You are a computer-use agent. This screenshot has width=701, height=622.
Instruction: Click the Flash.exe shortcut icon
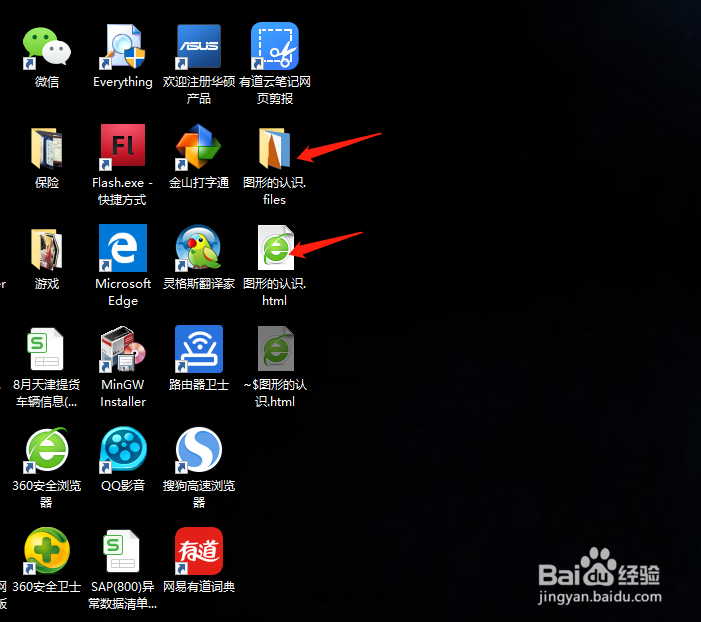[x=122, y=147]
